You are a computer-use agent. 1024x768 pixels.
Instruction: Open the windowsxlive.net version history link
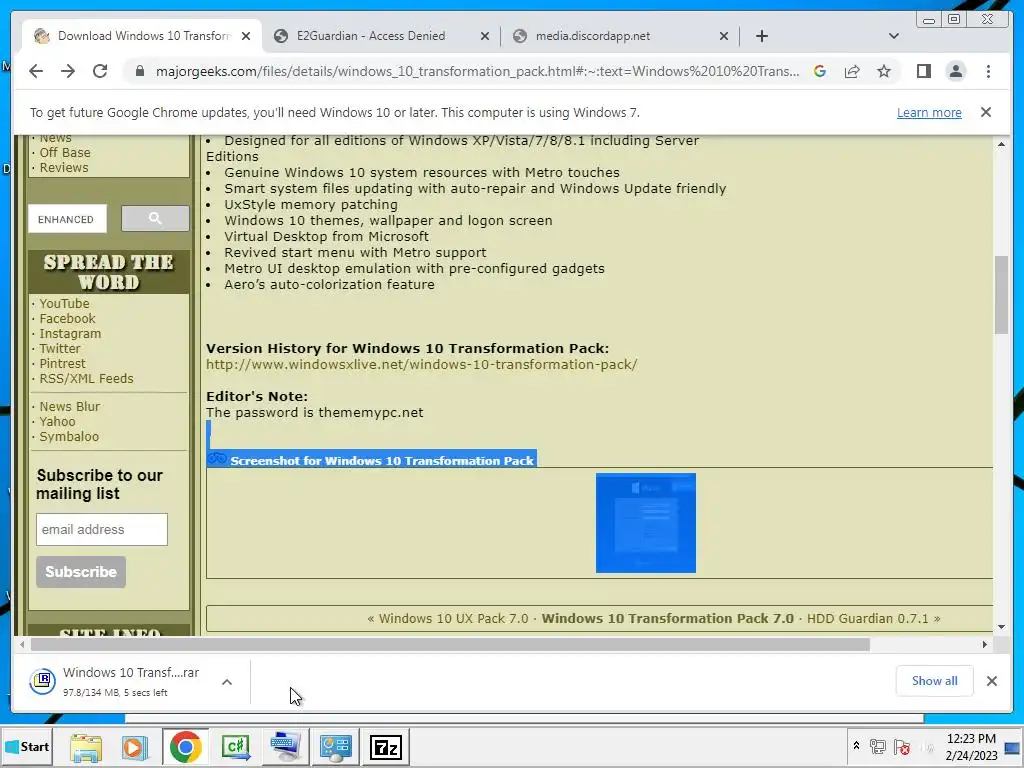421,364
